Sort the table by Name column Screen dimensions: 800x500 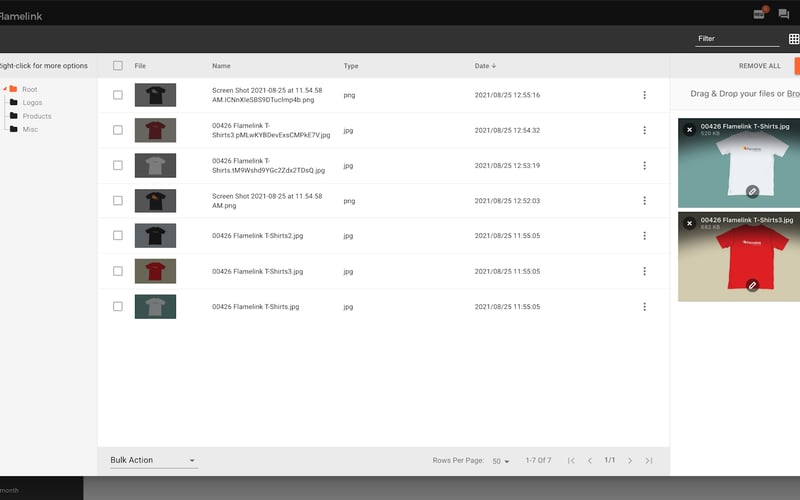click(221, 66)
